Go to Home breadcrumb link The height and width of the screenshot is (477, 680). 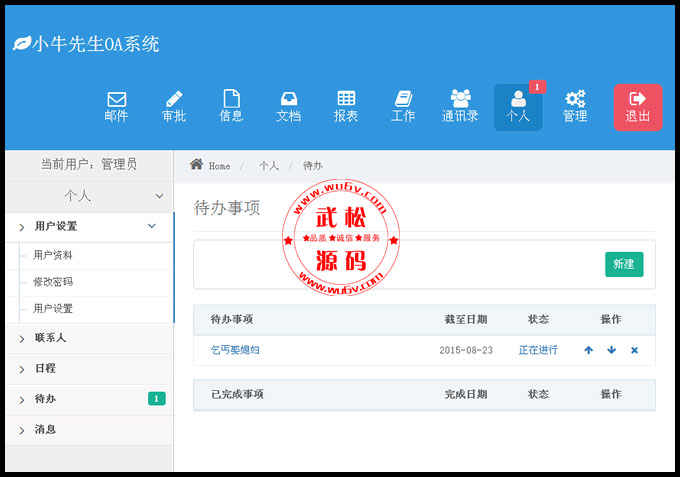219,166
